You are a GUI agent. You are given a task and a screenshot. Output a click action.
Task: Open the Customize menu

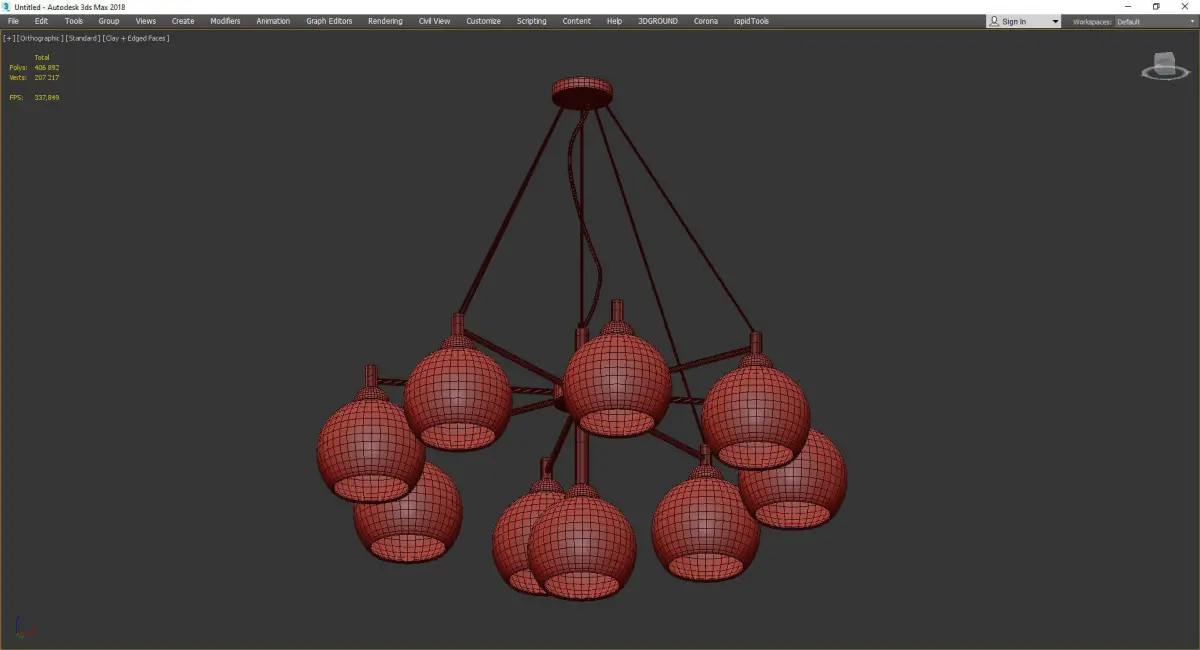[x=483, y=21]
